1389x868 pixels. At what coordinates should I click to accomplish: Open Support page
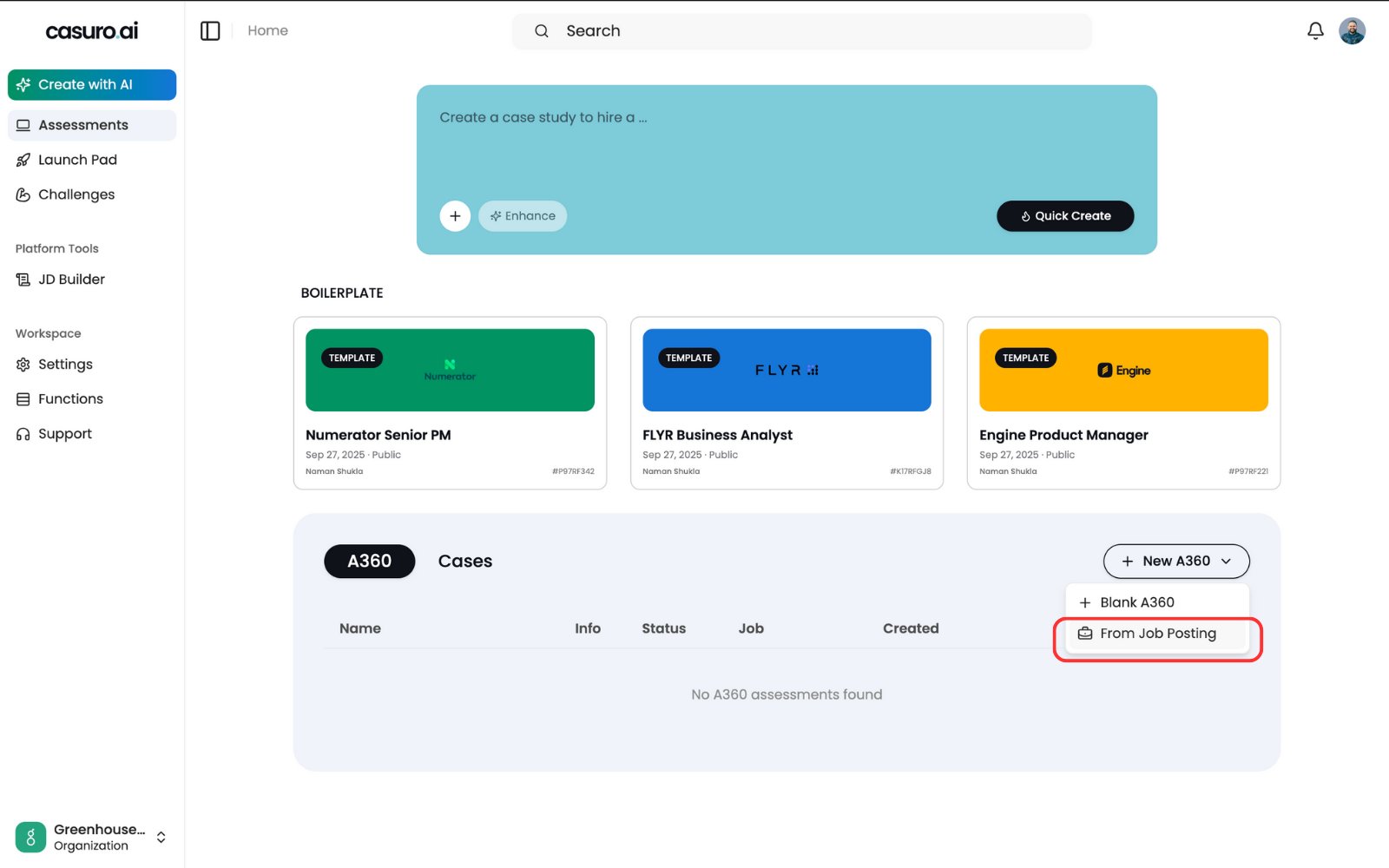click(92, 434)
